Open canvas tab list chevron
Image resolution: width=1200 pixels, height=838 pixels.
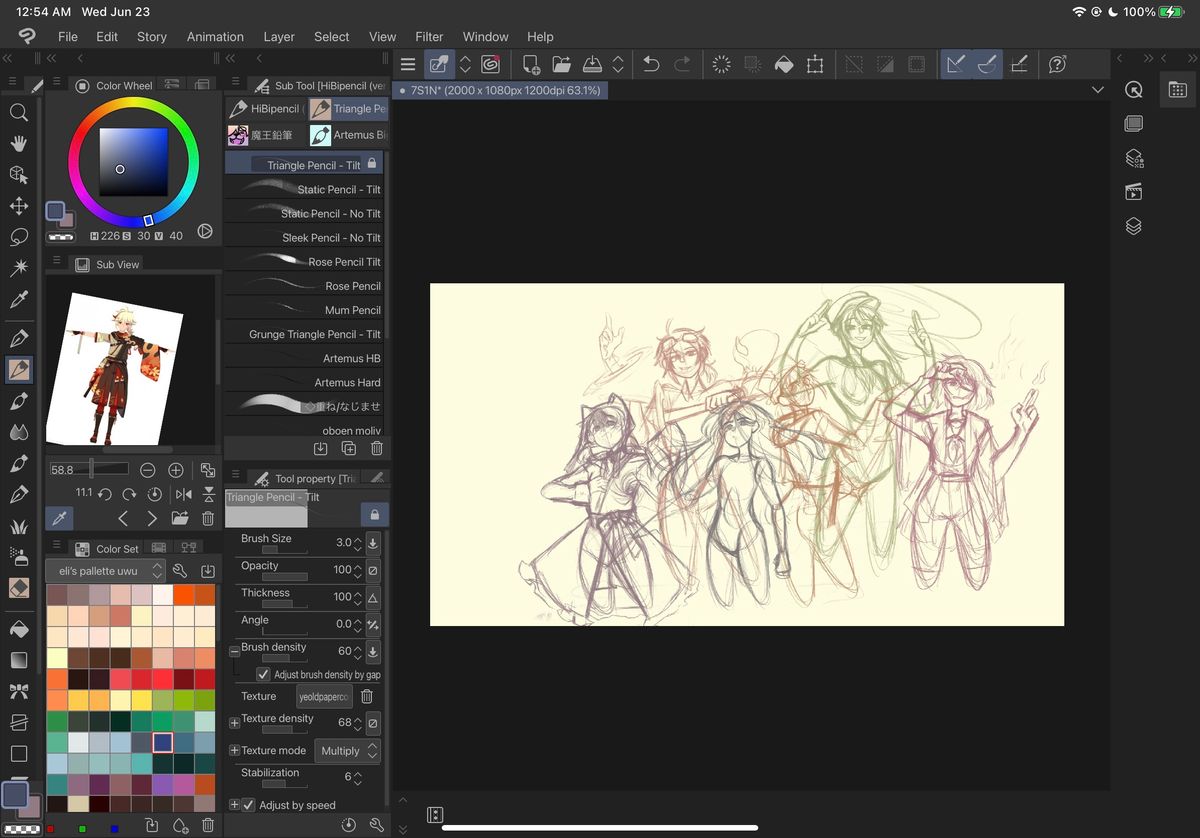(1097, 90)
